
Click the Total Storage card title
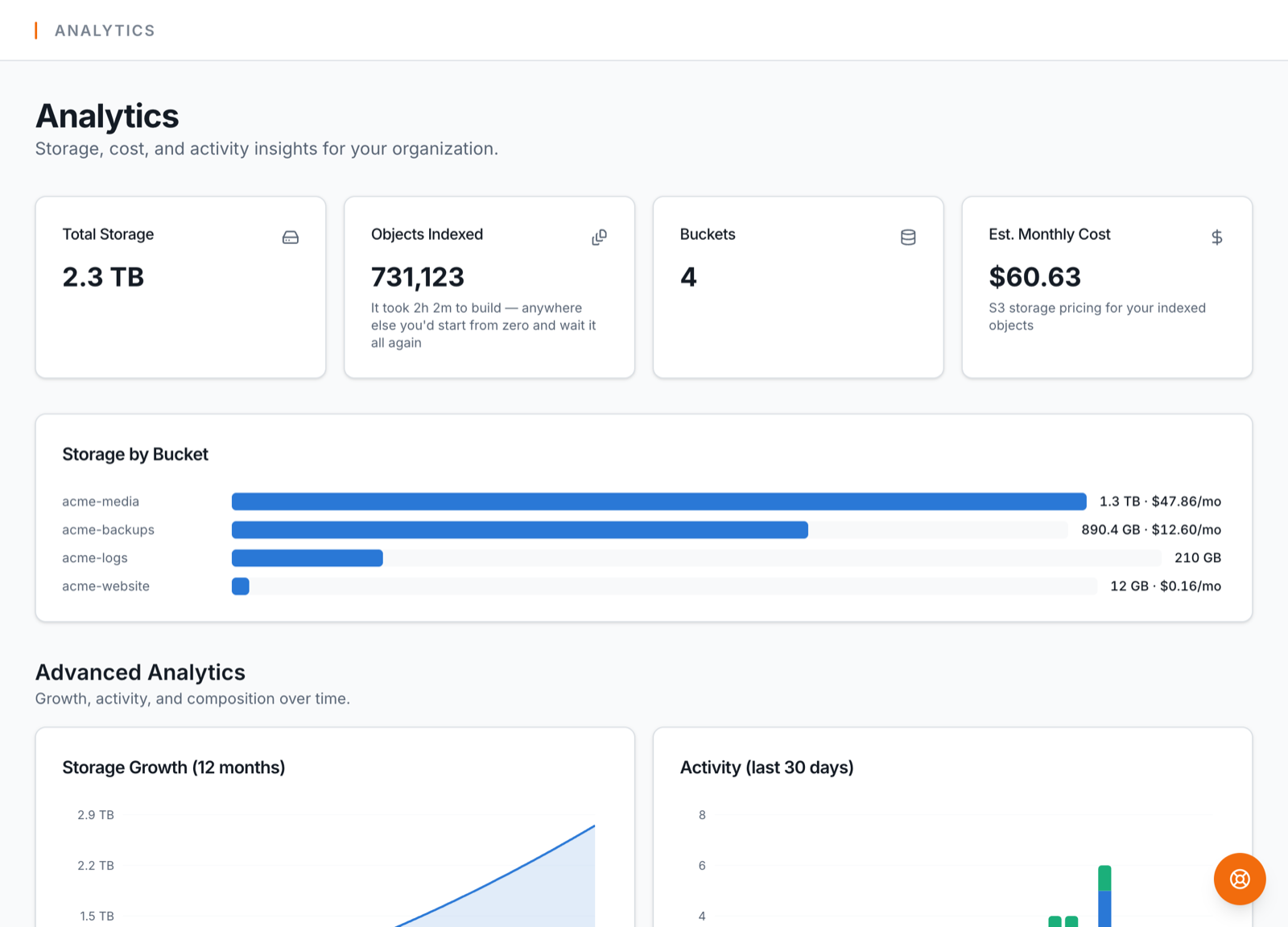click(108, 234)
